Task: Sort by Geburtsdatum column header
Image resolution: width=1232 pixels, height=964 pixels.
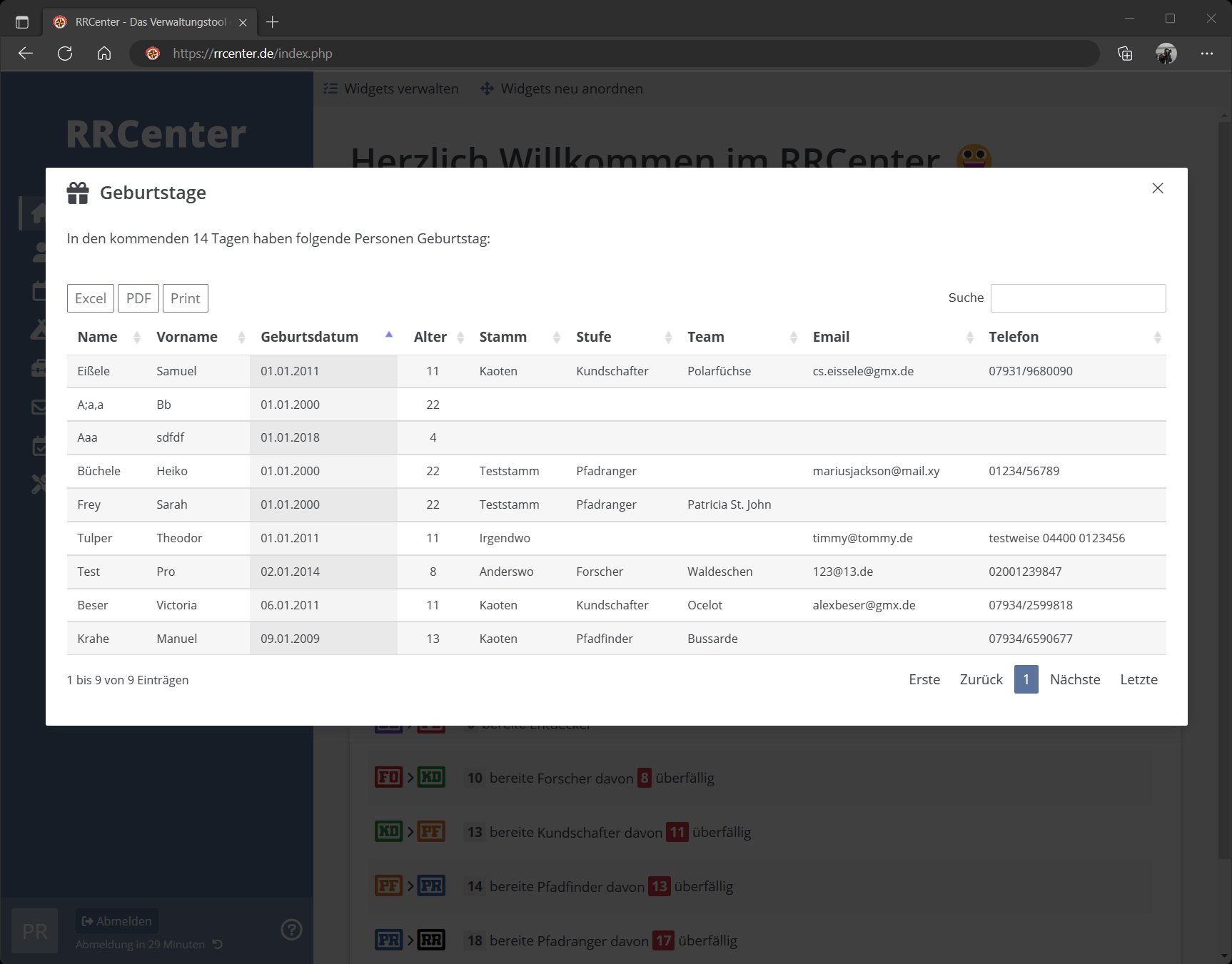Action: pos(310,338)
